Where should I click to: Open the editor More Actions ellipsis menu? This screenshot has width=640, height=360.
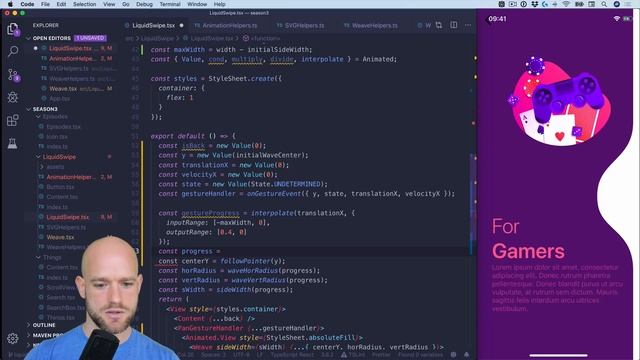(468, 25)
